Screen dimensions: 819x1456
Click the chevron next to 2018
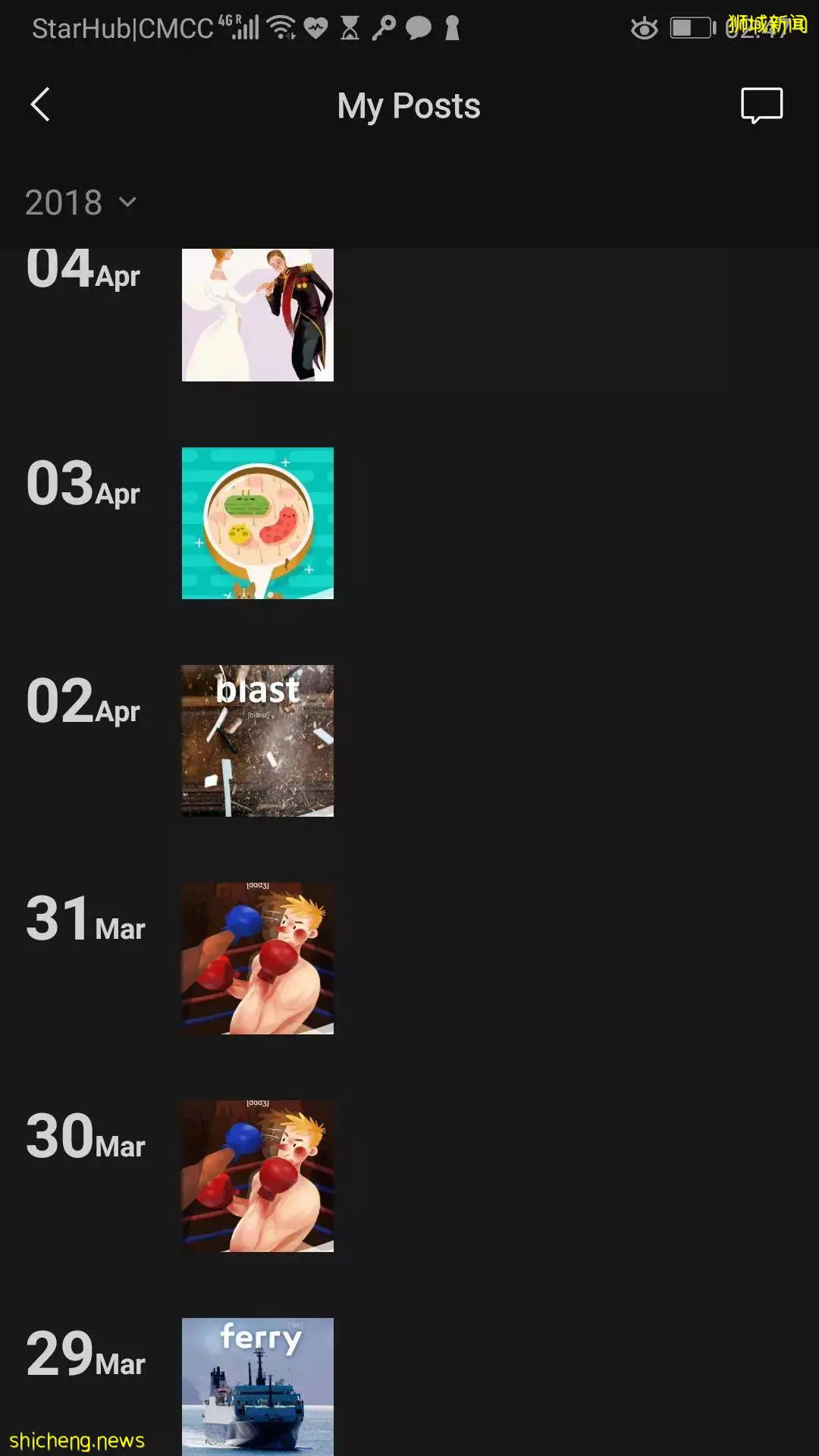tap(127, 202)
